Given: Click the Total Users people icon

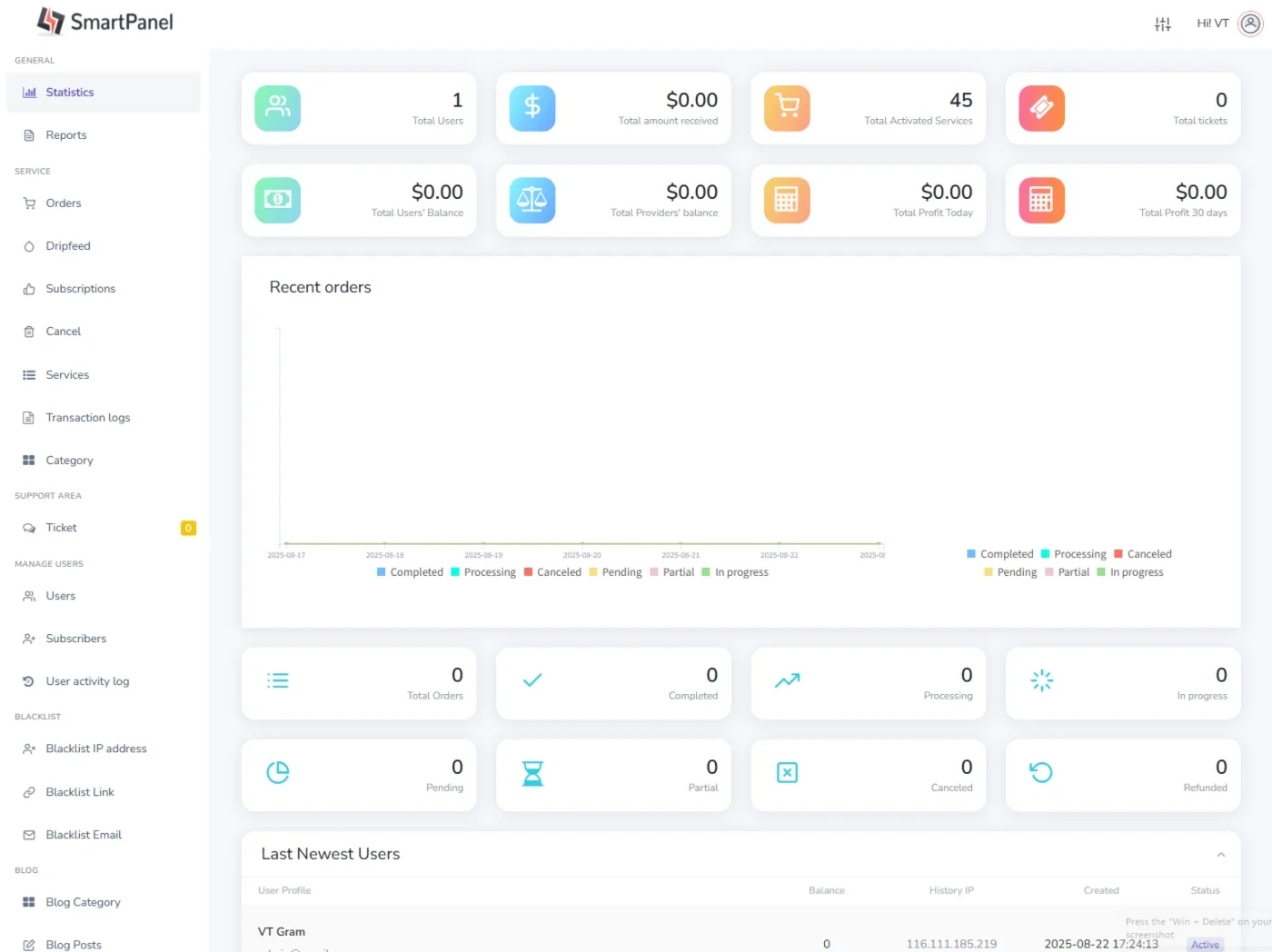Looking at the screenshot, I should tap(278, 108).
